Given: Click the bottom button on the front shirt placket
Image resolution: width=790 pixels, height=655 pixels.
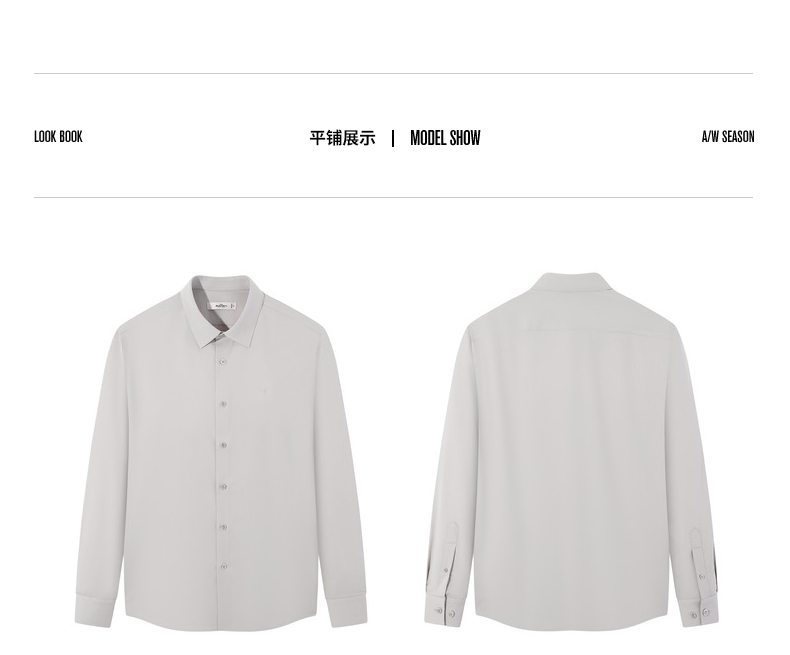Looking at the screenshot, I should (x=223, y=566).
